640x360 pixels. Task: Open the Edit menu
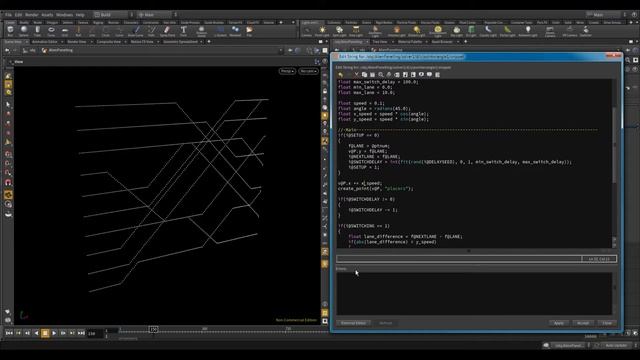pos(18,15)
